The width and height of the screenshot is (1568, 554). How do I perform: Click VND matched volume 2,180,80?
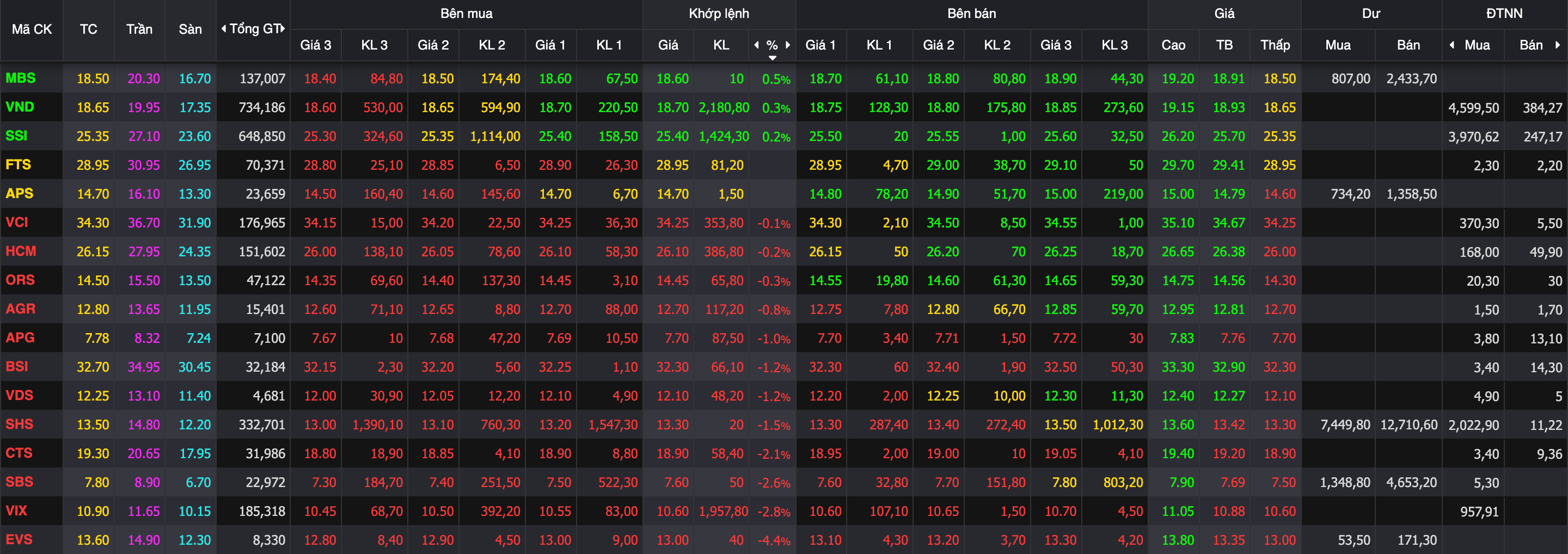point(724,108)
